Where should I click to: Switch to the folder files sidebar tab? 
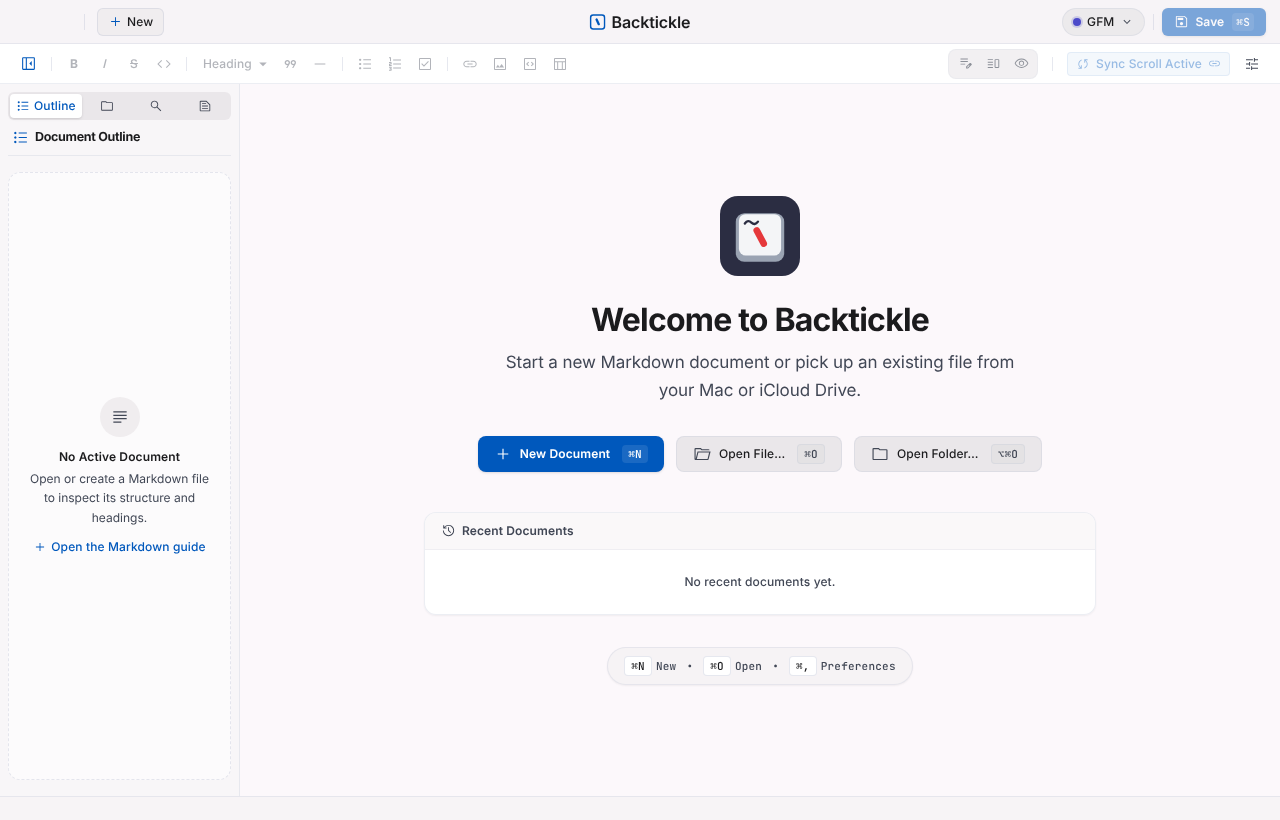(107, 106)
